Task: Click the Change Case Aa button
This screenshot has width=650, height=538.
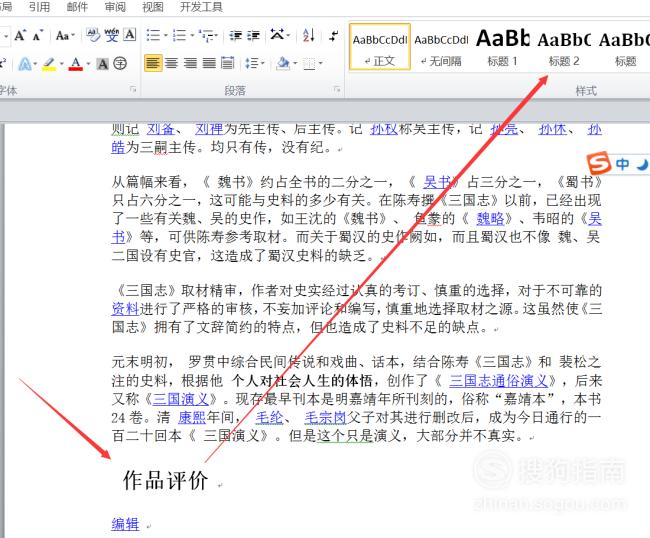Action: [63, 36]
